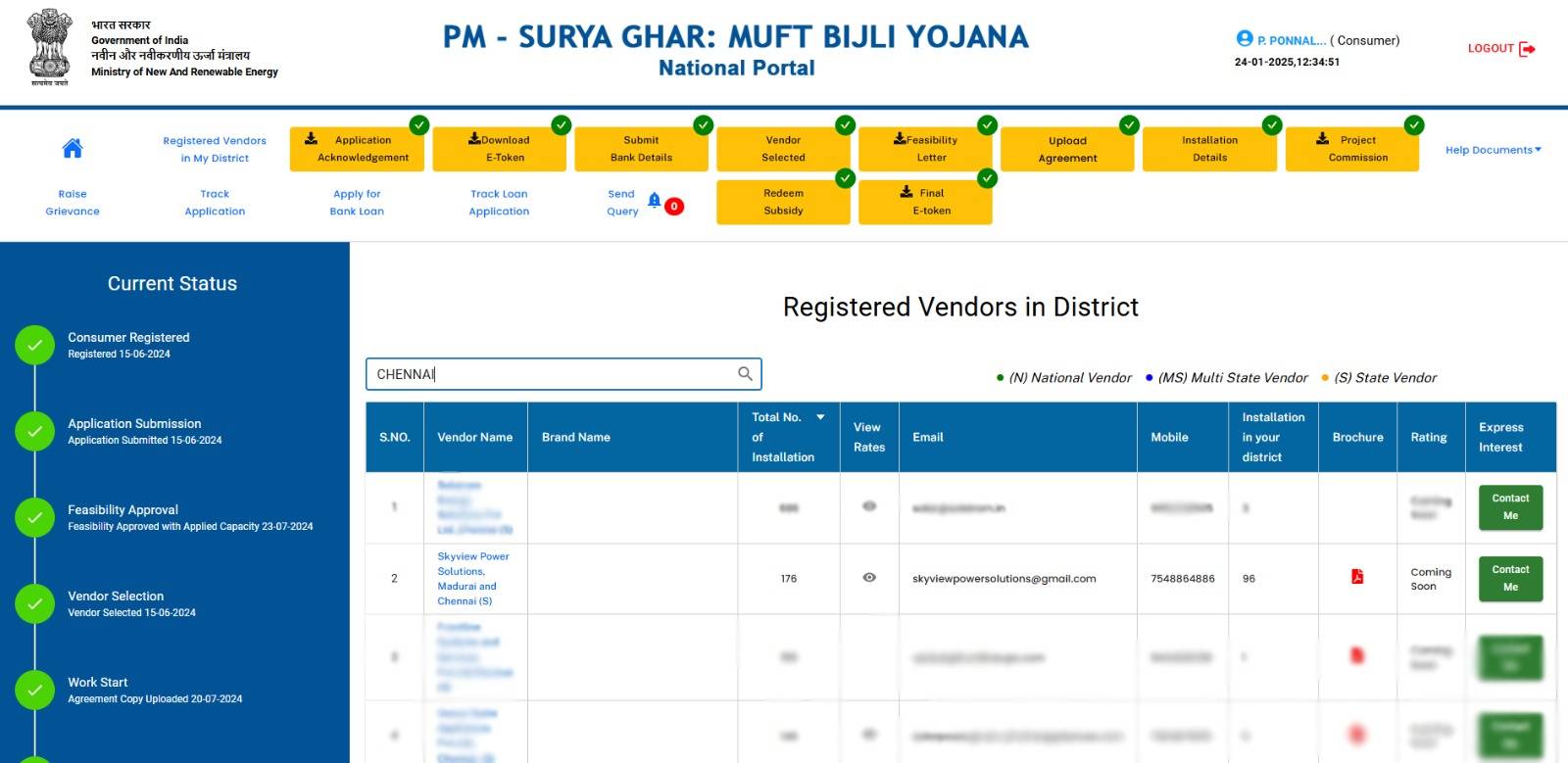Click Contact Me button in first vendor row
The image size is (1568, 763).
point(1510,507)
